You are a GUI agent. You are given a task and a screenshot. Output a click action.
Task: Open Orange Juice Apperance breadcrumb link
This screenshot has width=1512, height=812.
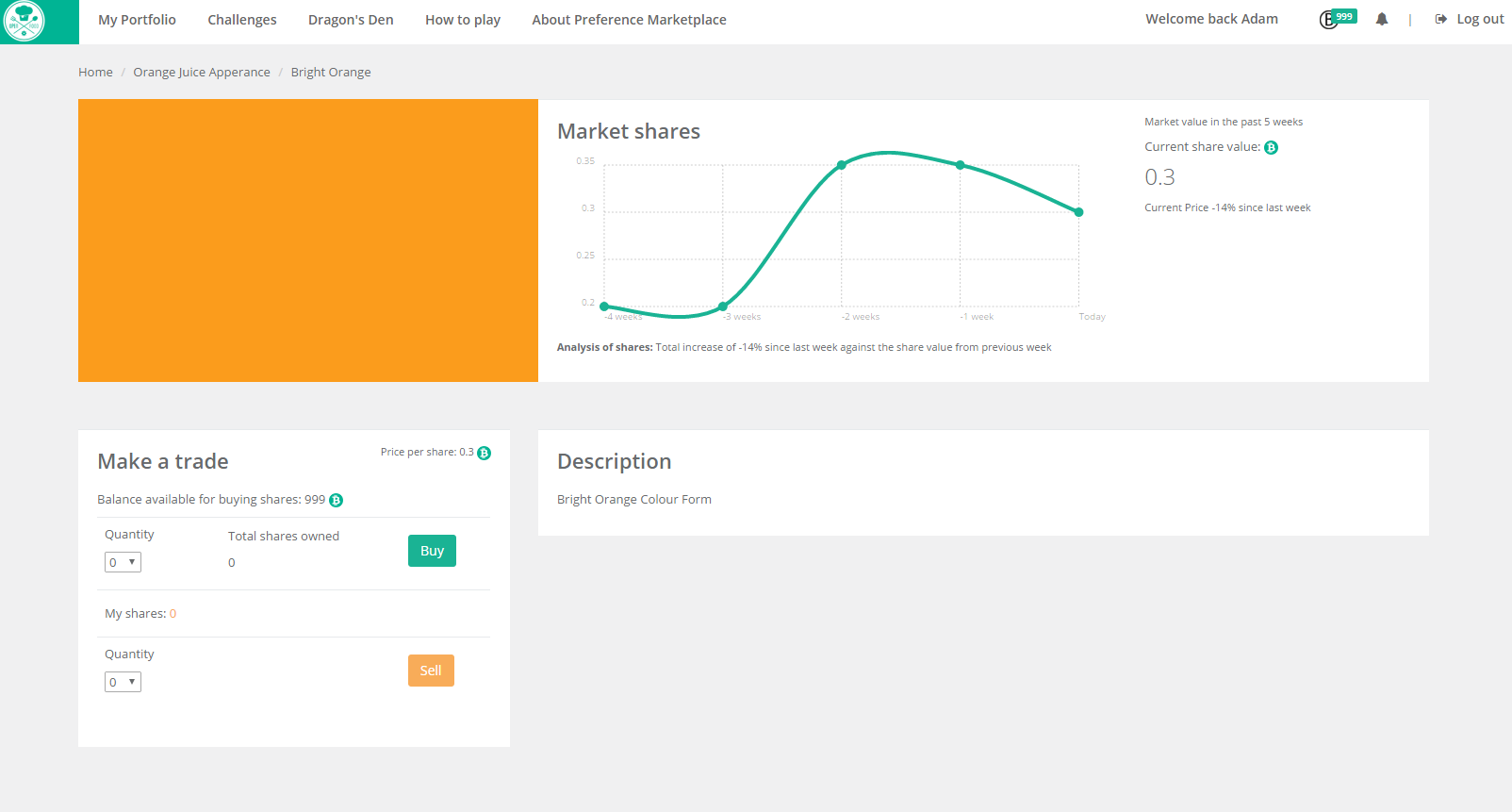(202, 73)
